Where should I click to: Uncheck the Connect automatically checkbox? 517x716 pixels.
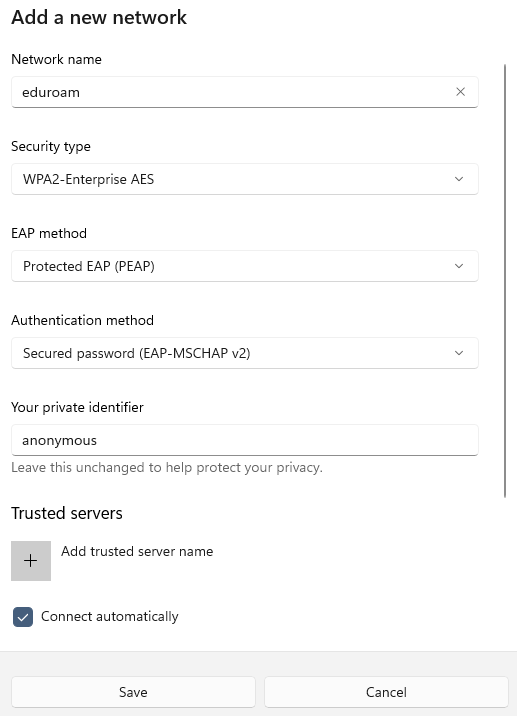pos(23,617)
